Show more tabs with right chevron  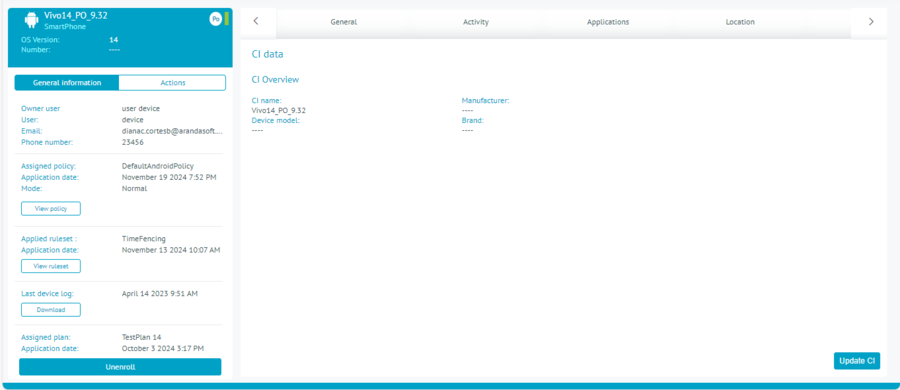tap(871, 21)
